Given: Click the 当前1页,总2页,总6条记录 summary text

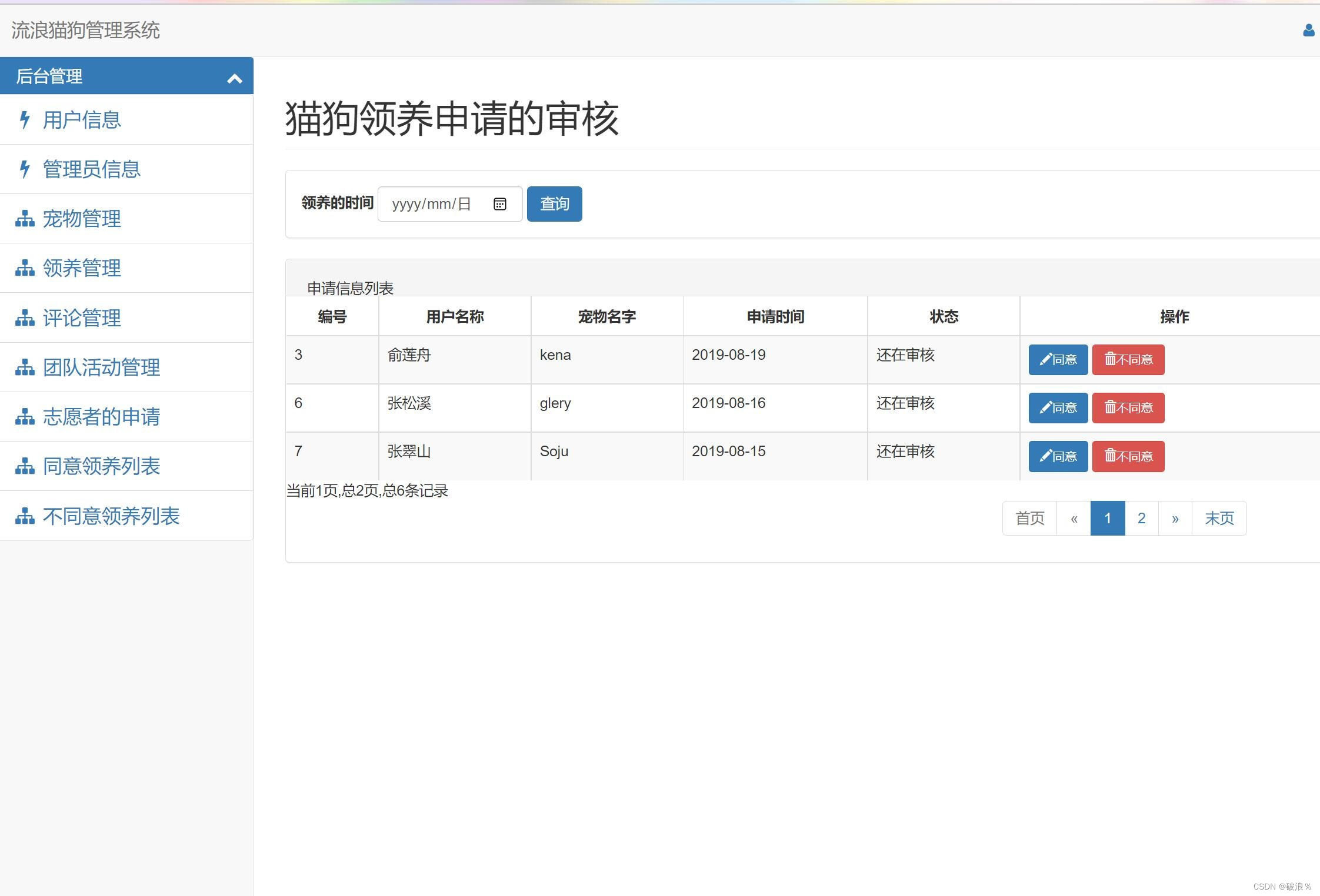Looking at the screenshot, I should click(367, 491).
